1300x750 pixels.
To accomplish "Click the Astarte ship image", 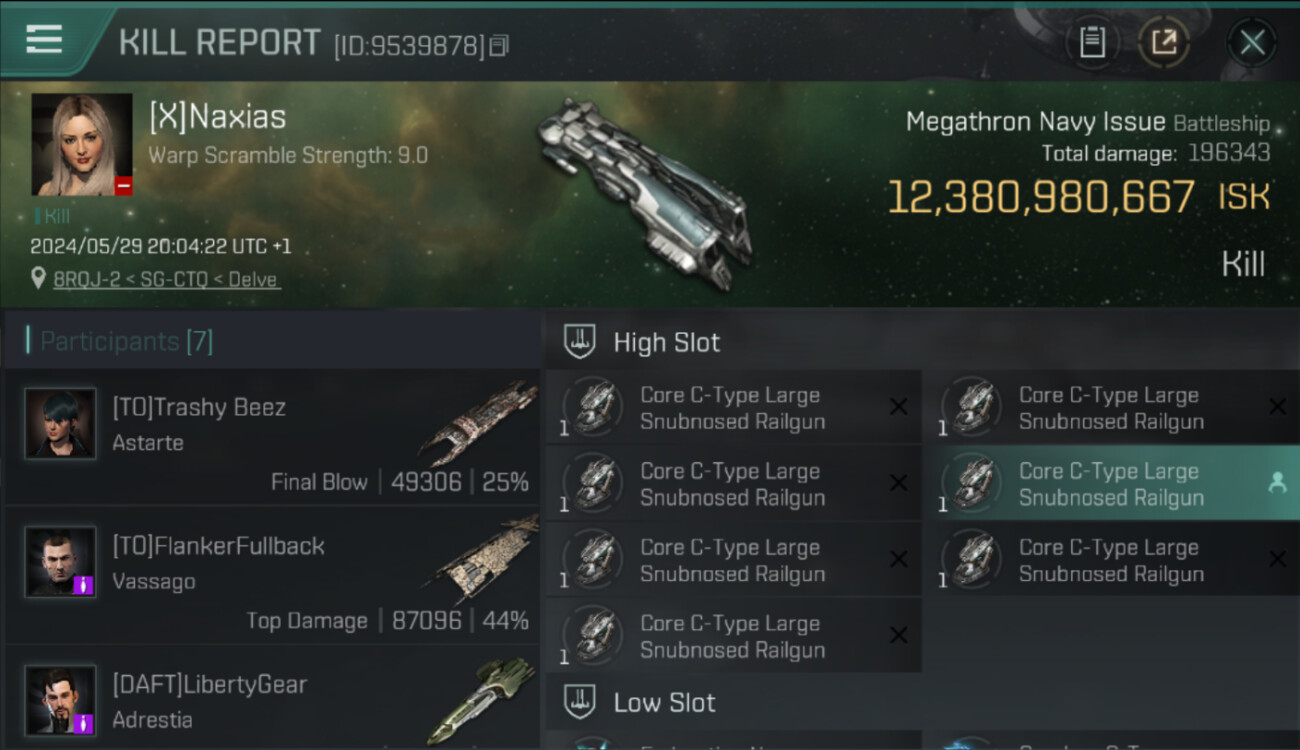I will tap(478, 423).
